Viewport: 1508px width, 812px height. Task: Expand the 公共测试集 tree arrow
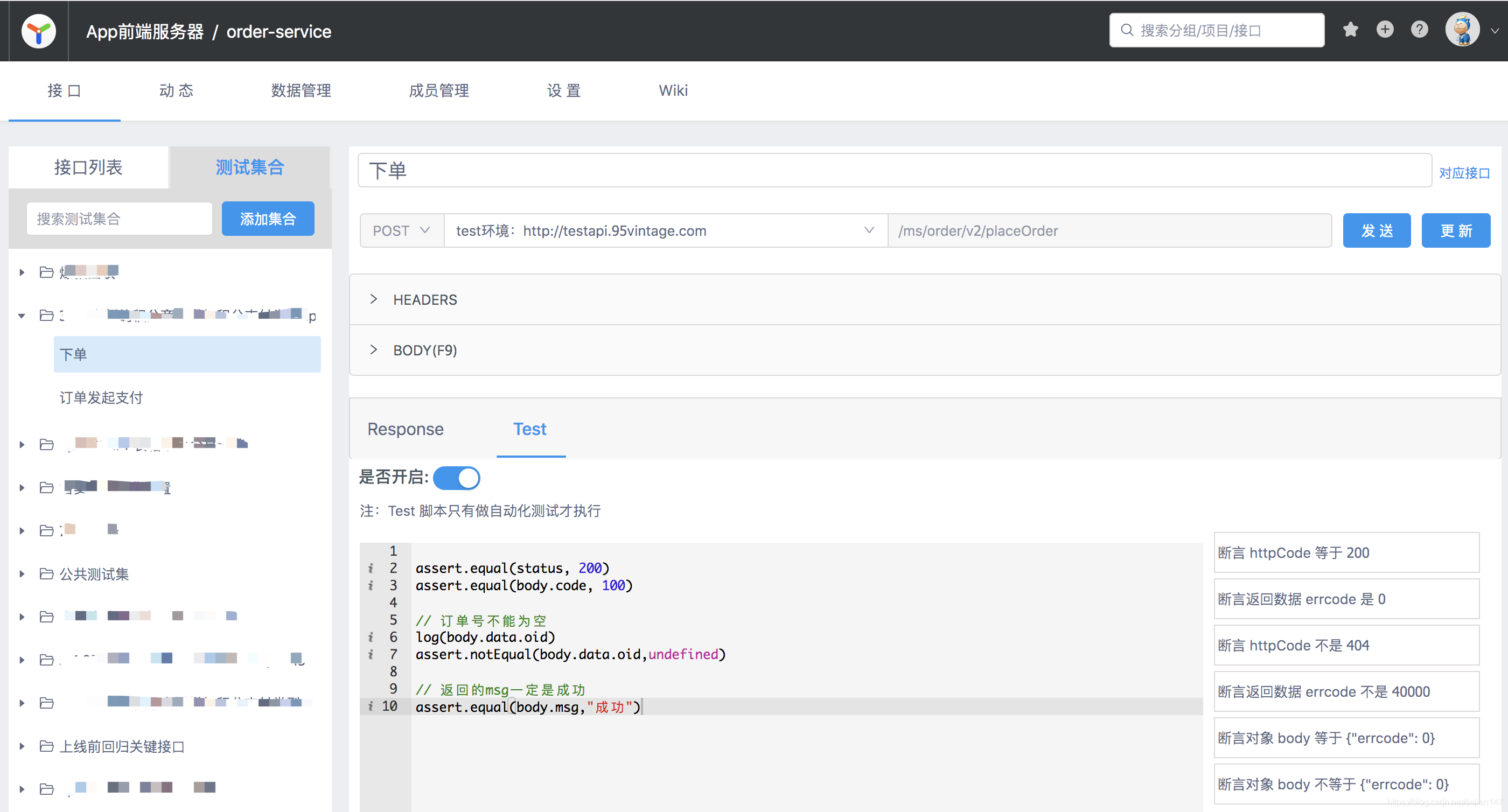pos(22,573)
